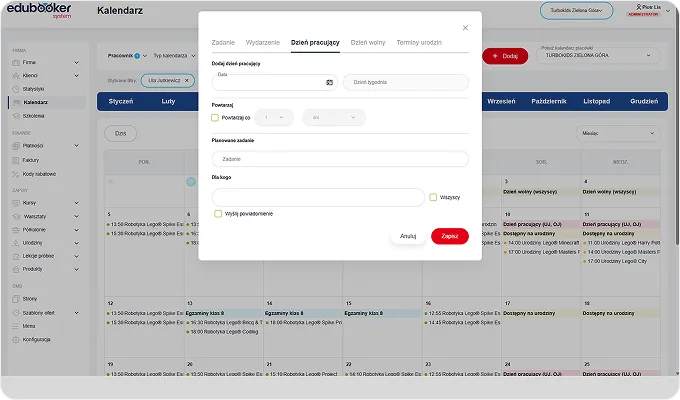Check the Wyślij powiadomienie option
This screenshot has width=680, height=400.
click(x=218, y=213)
